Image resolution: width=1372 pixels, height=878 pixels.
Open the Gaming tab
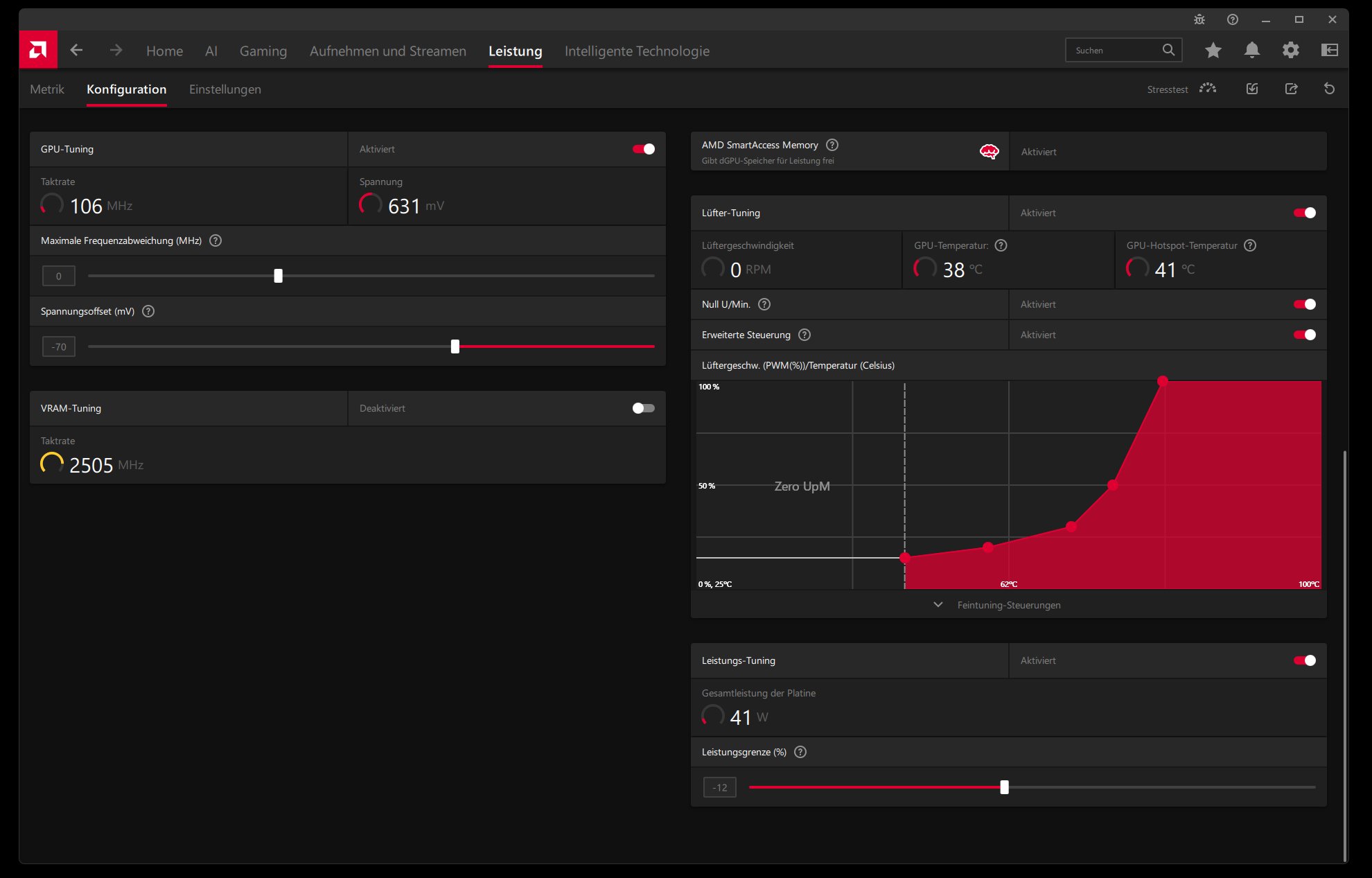[263, 51]
